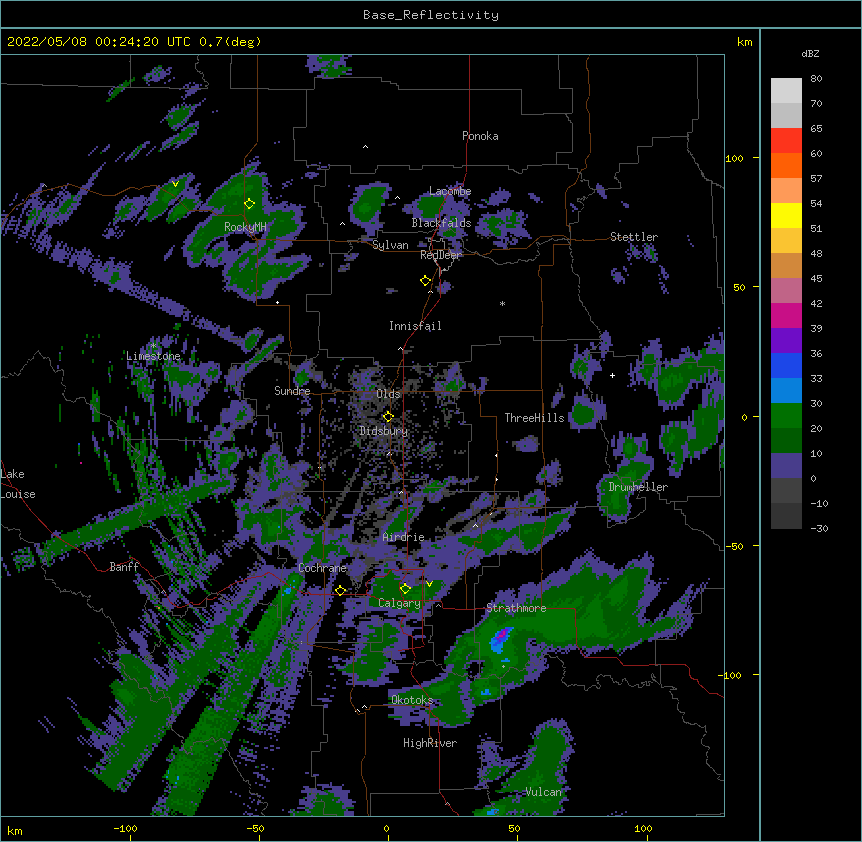Click the legend value -30

pos(819,528)
